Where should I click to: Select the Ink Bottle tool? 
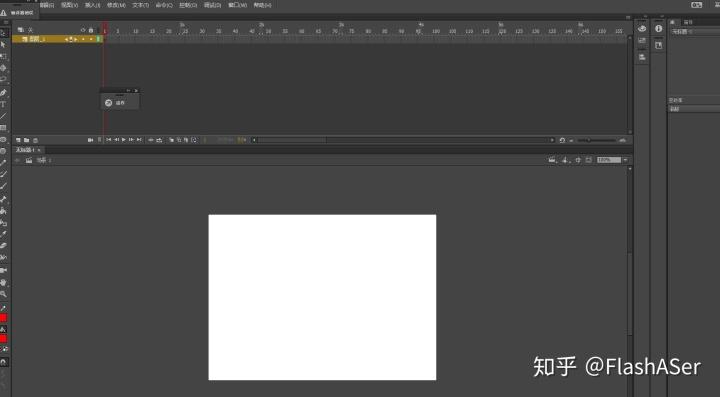(x=3, y=223)
